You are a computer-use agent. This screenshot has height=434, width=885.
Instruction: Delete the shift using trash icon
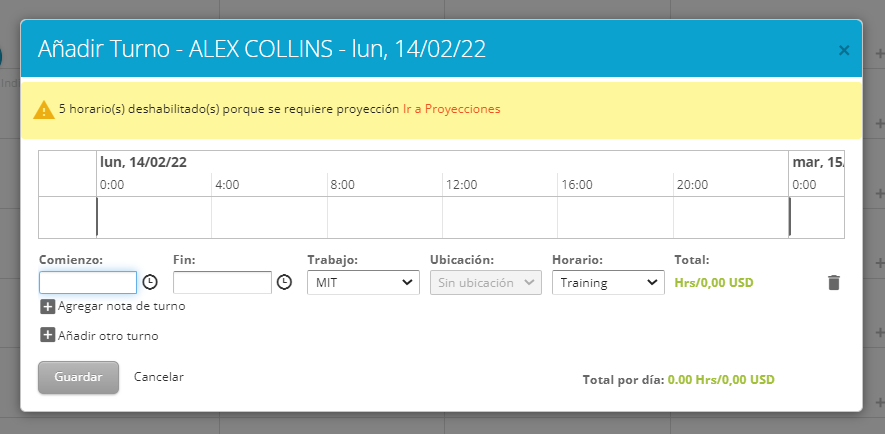coord(834,283)
